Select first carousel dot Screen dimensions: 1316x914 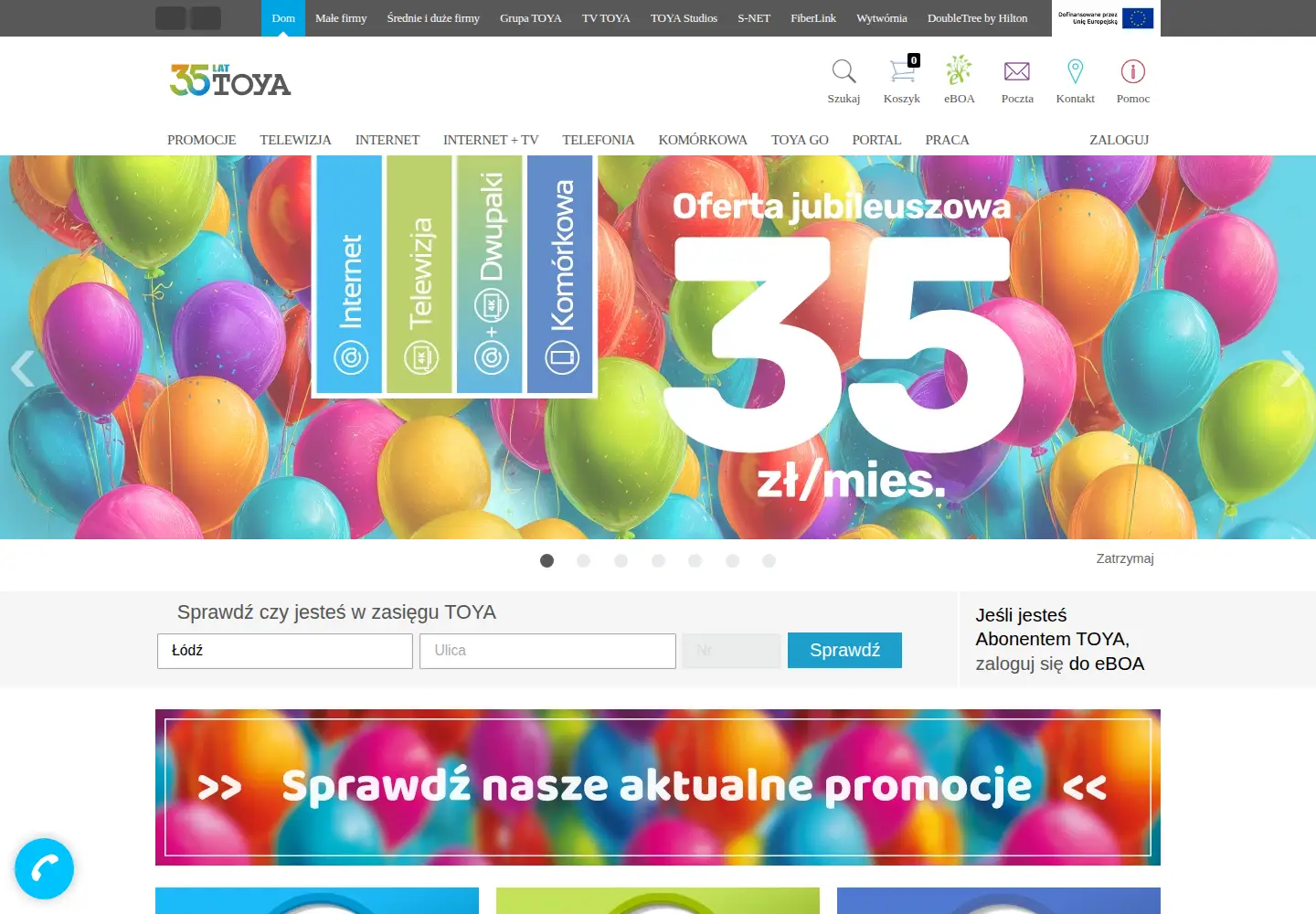pos(547,560)
